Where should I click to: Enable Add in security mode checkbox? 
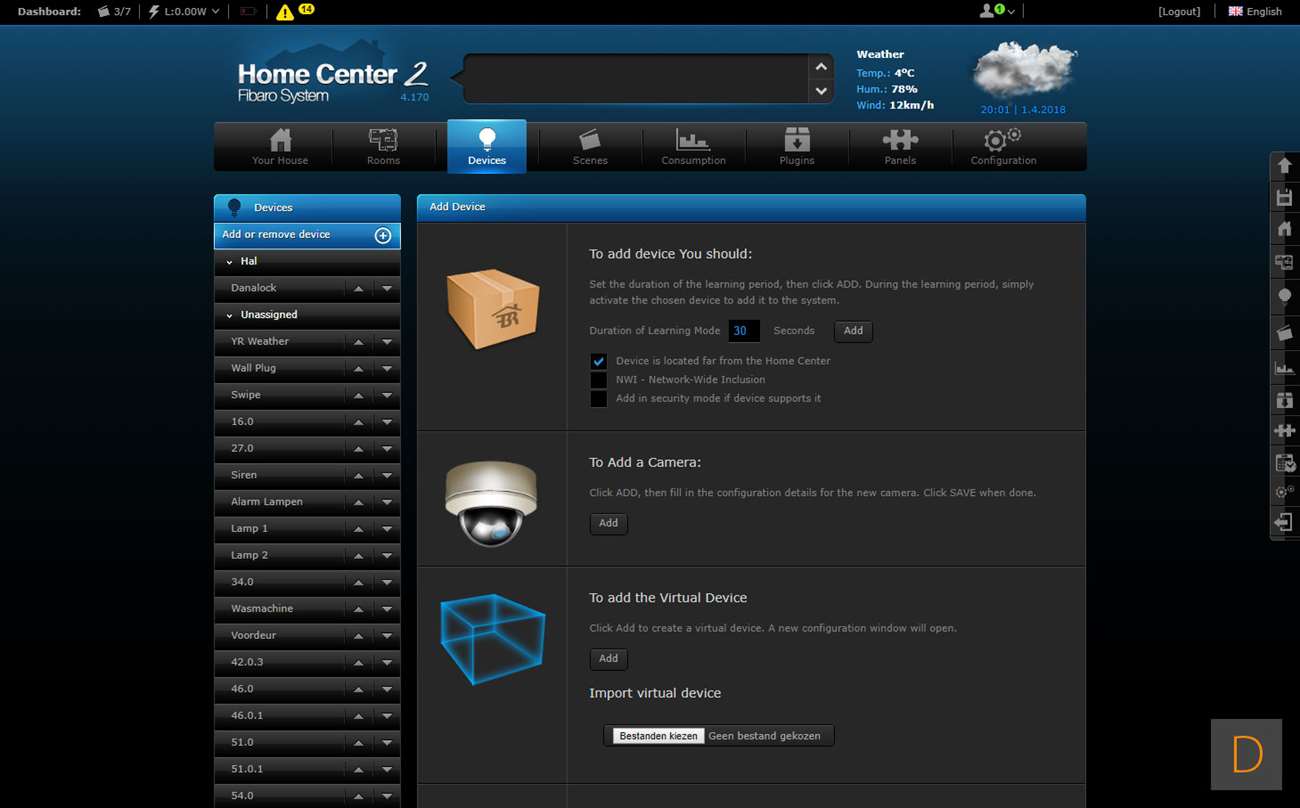coord(598,399)
